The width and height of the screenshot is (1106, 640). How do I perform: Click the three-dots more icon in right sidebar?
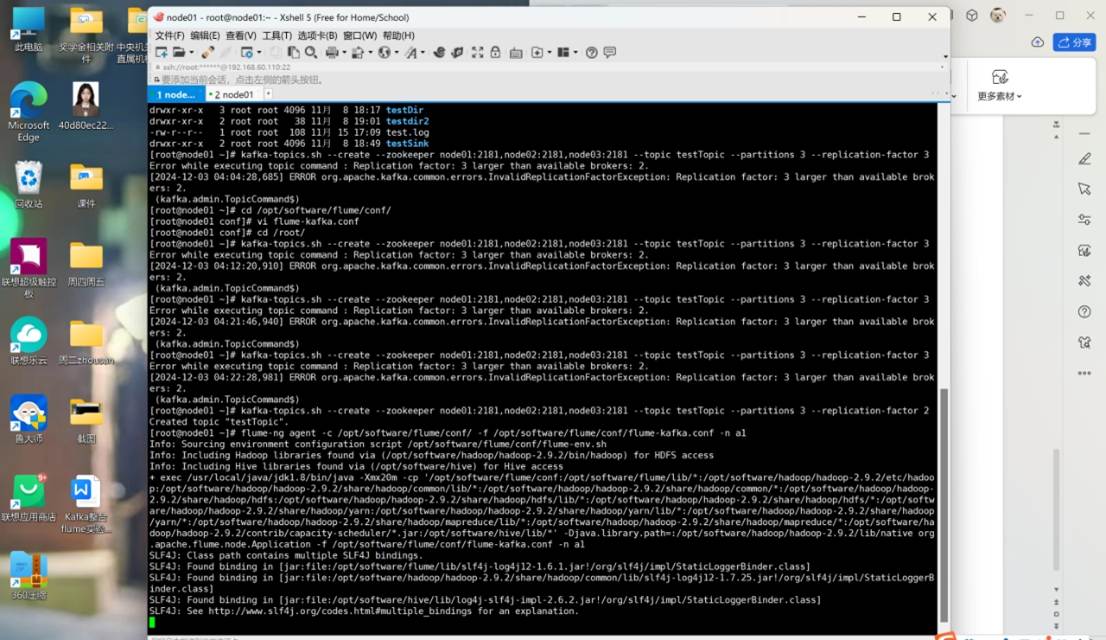[x=1084, y=373]
